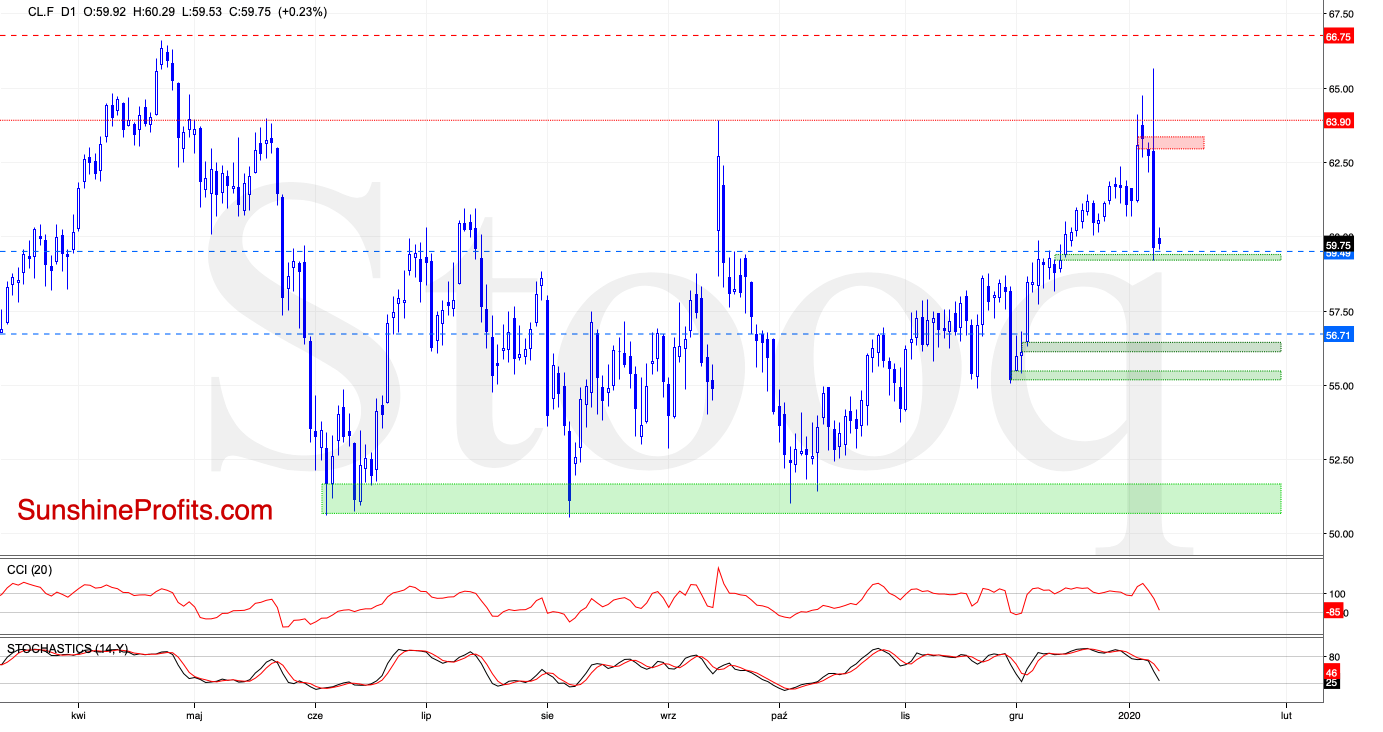Click the 52.50 axis value

click(1340, 460)
